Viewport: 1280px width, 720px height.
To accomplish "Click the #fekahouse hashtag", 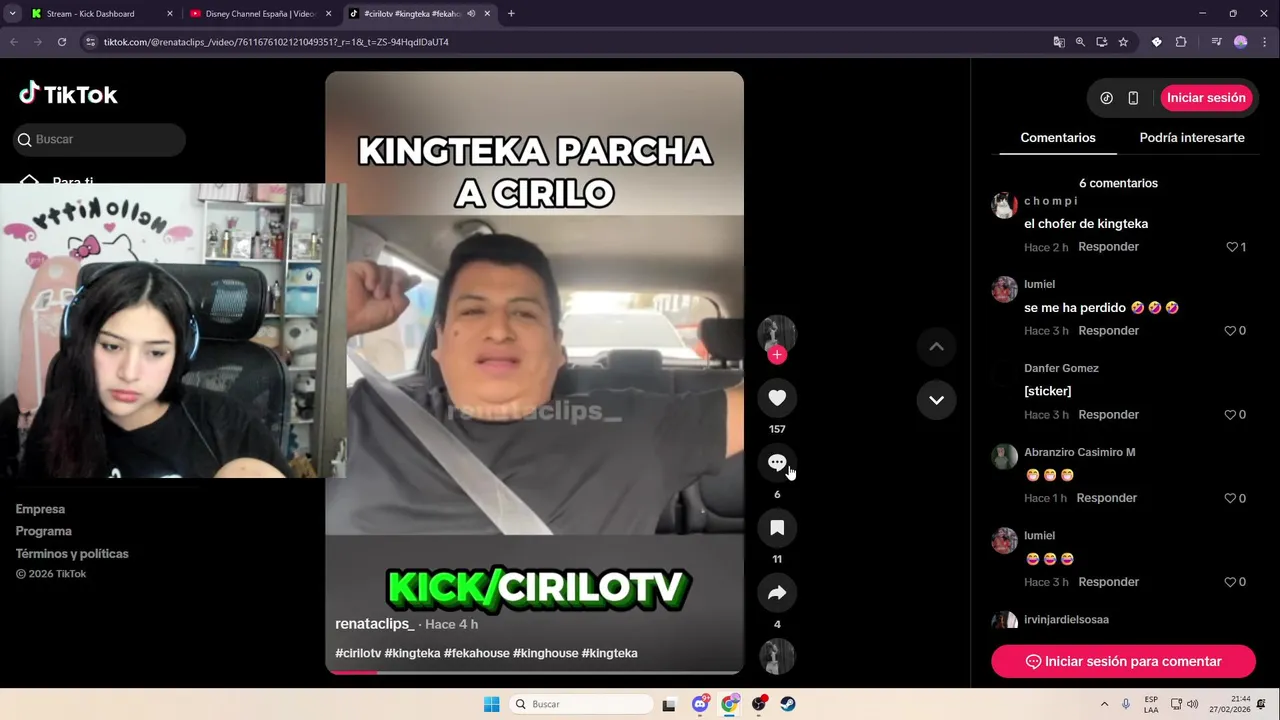I will [477, 653].
